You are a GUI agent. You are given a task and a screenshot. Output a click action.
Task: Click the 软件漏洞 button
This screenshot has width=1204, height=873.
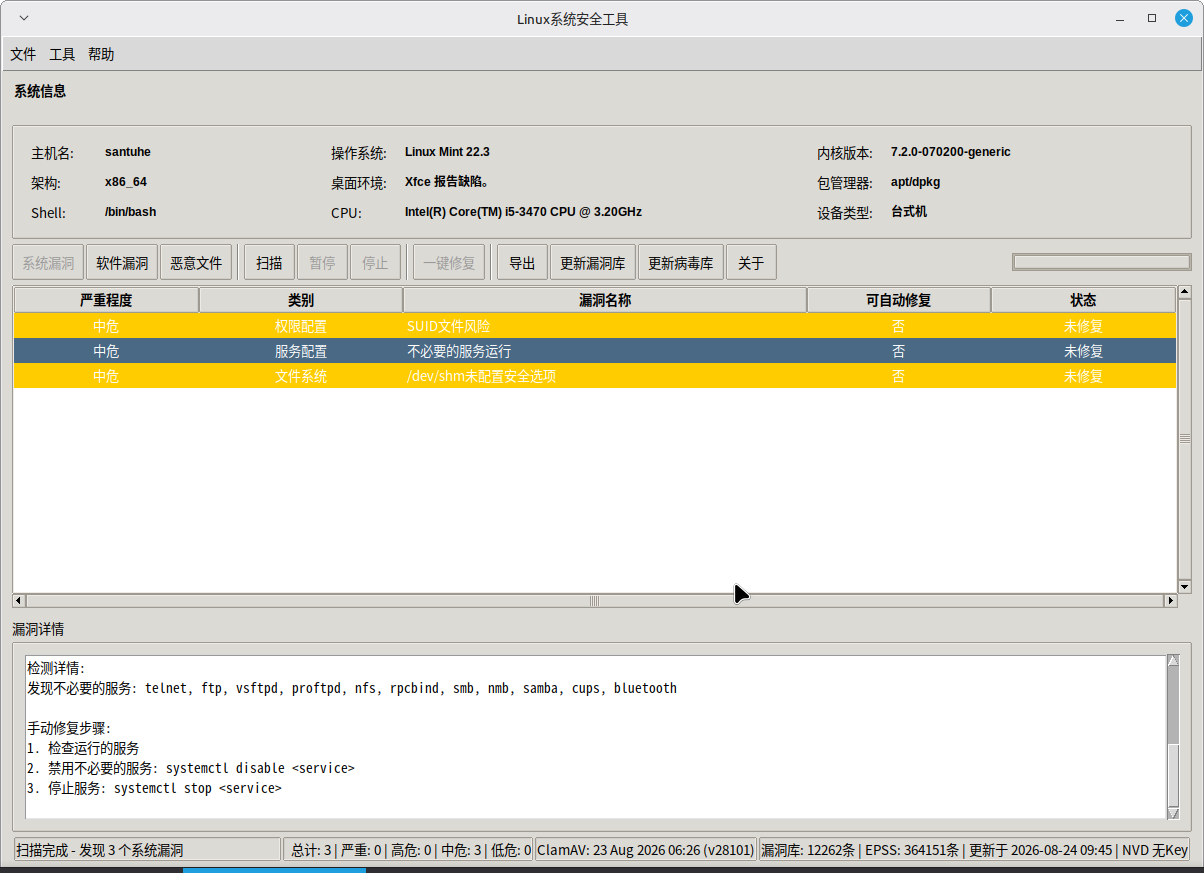(x=122, y=263)
